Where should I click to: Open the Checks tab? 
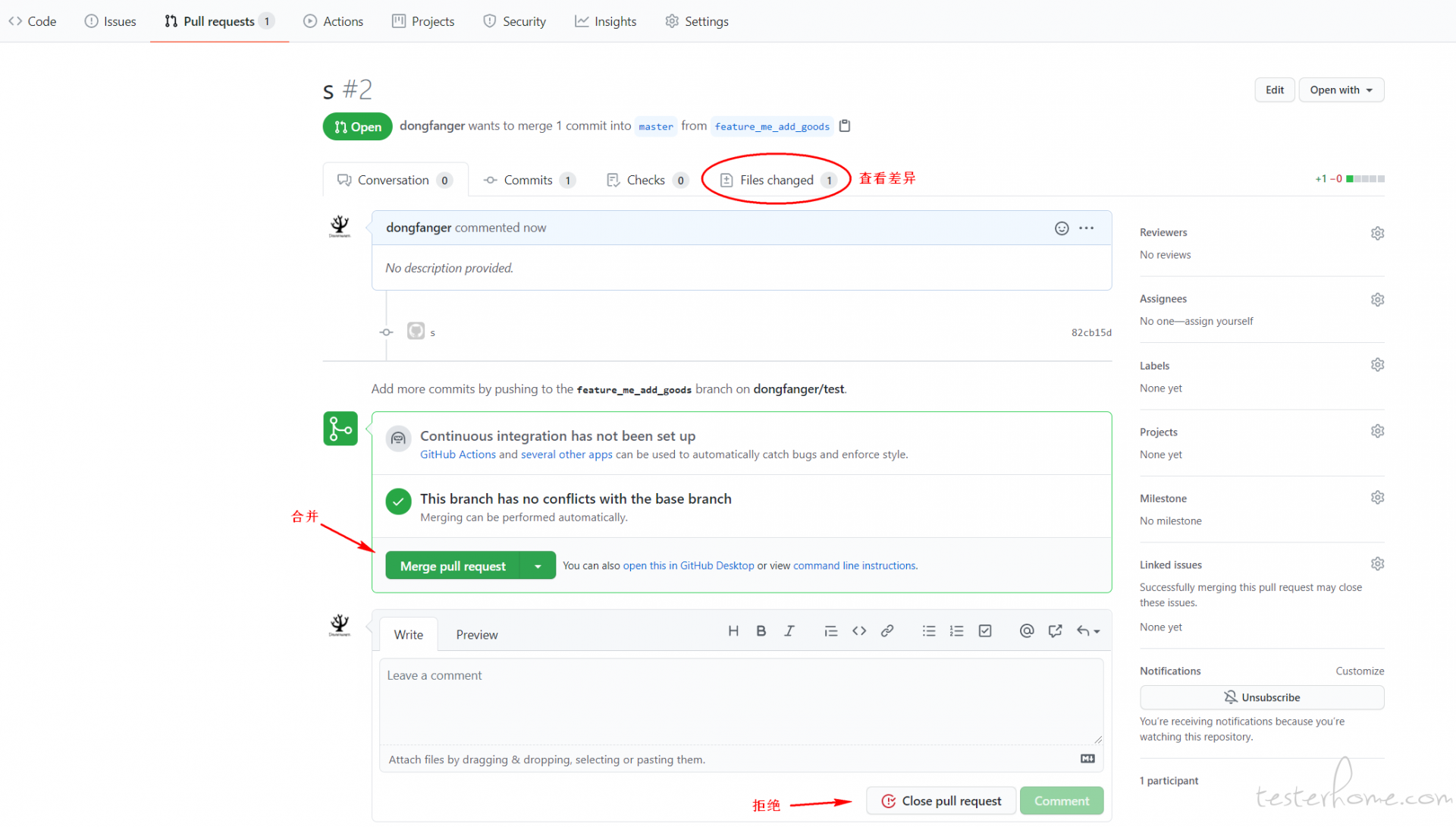click(647, 180)
